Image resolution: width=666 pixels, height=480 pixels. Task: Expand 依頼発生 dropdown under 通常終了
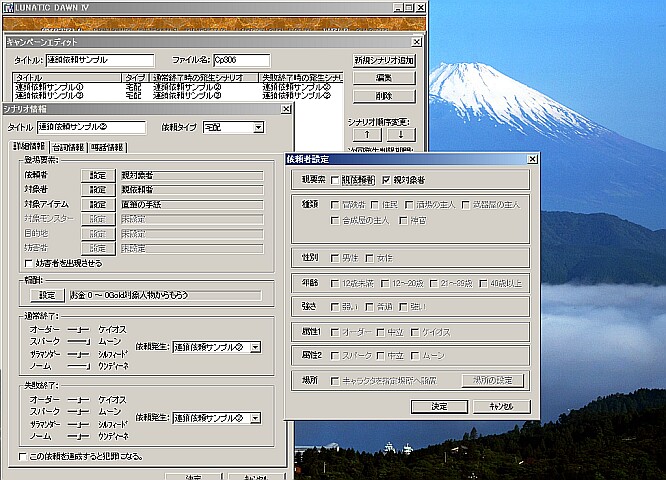click(x=255, y=347)
